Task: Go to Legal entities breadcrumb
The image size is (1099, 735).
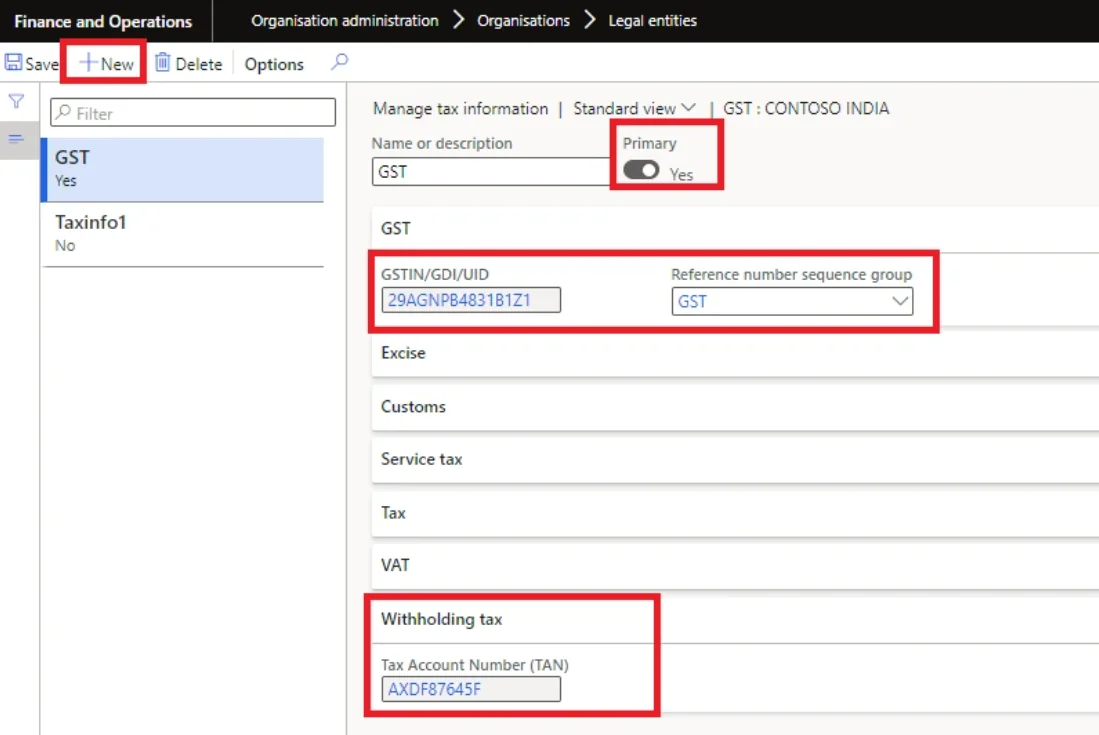Action: [x=653, y=21]
